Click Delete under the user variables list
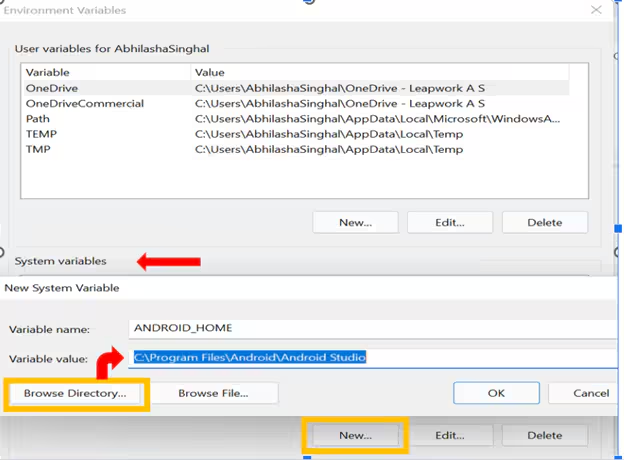The image size is (624, 460). (545, 222)
